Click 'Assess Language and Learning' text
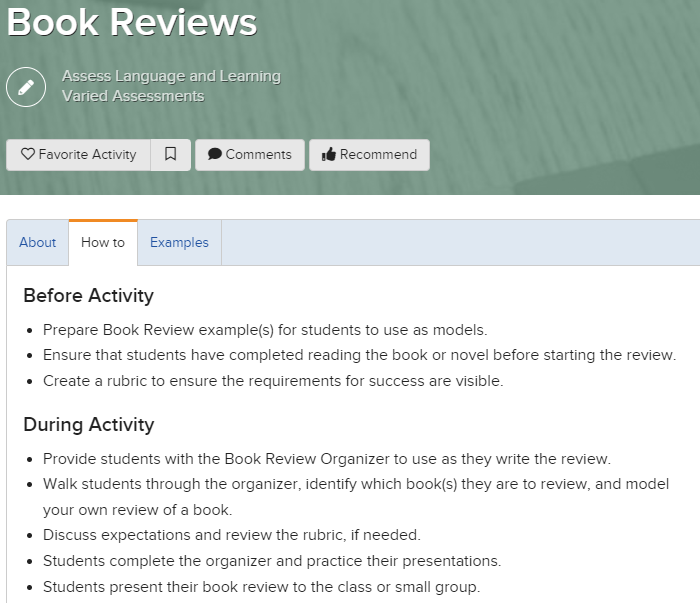Image resolution: width=700 pixels, height=603 pixels. (171, 76)
